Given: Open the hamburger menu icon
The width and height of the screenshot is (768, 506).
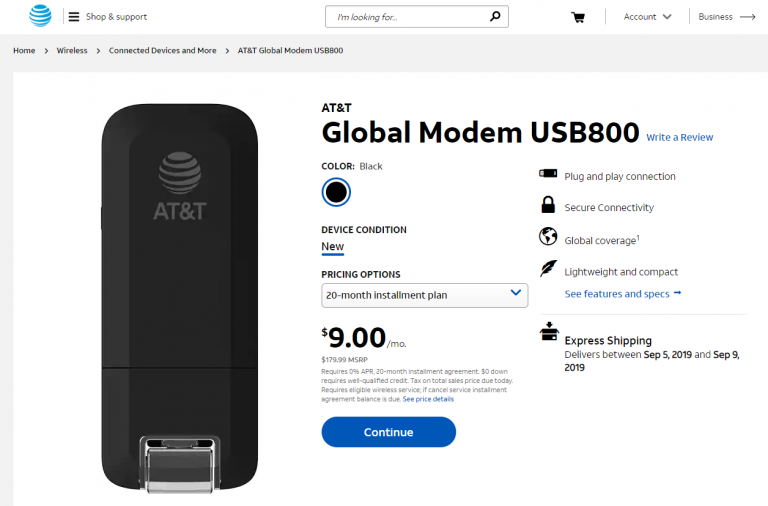Looking at the screenshot, I should tap(74, 17).
